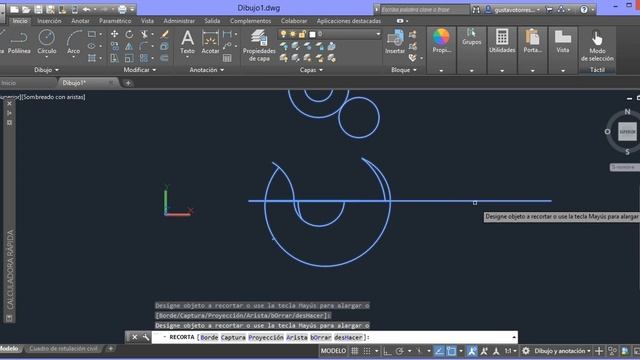Image resolution: width=640 pixels, height=360 pixels.
Task: Click the Save icon in quick access toolbar
Action: click(38, 9)
